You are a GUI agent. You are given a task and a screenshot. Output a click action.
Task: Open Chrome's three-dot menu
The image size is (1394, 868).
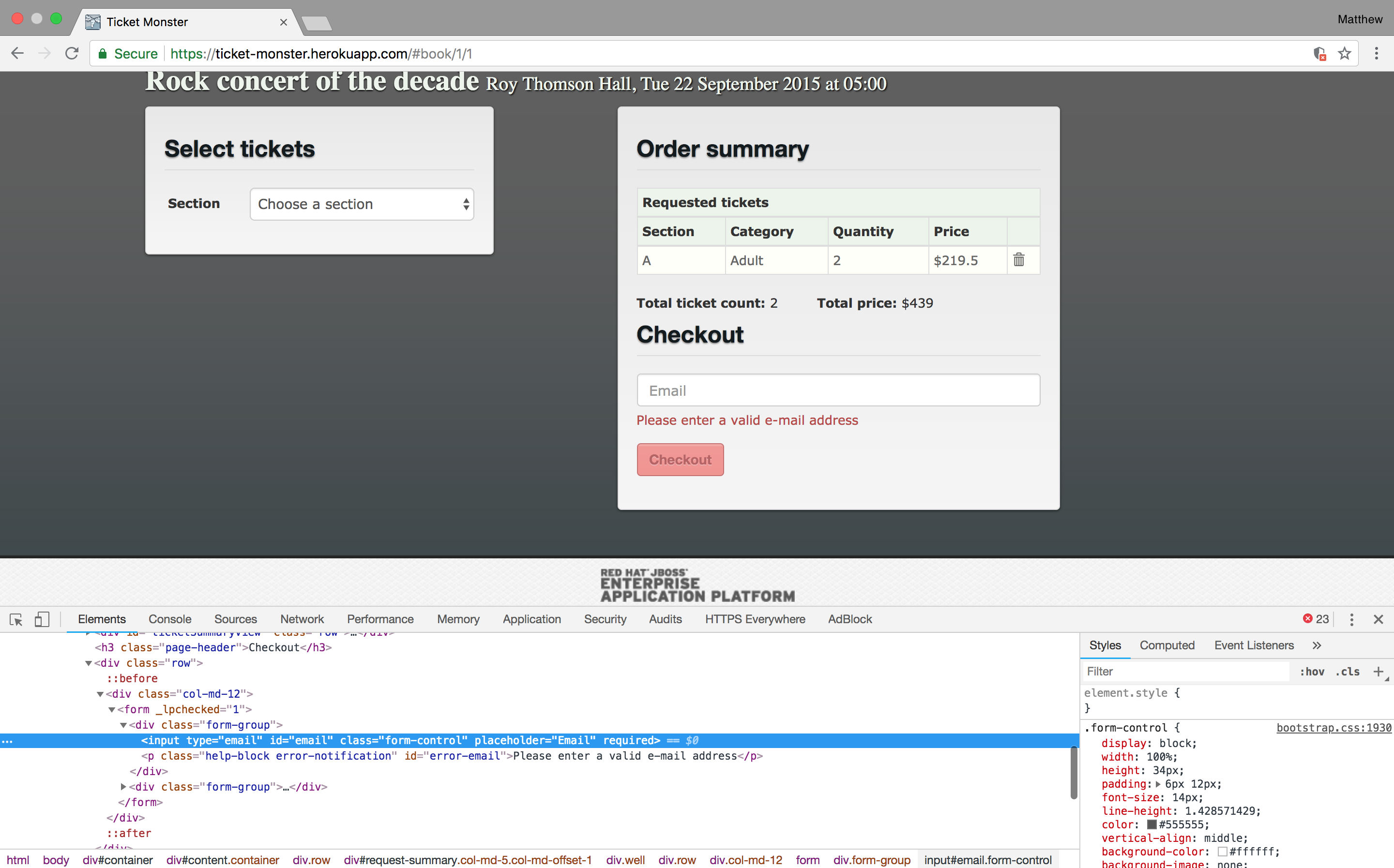[x=1376, y=54]
